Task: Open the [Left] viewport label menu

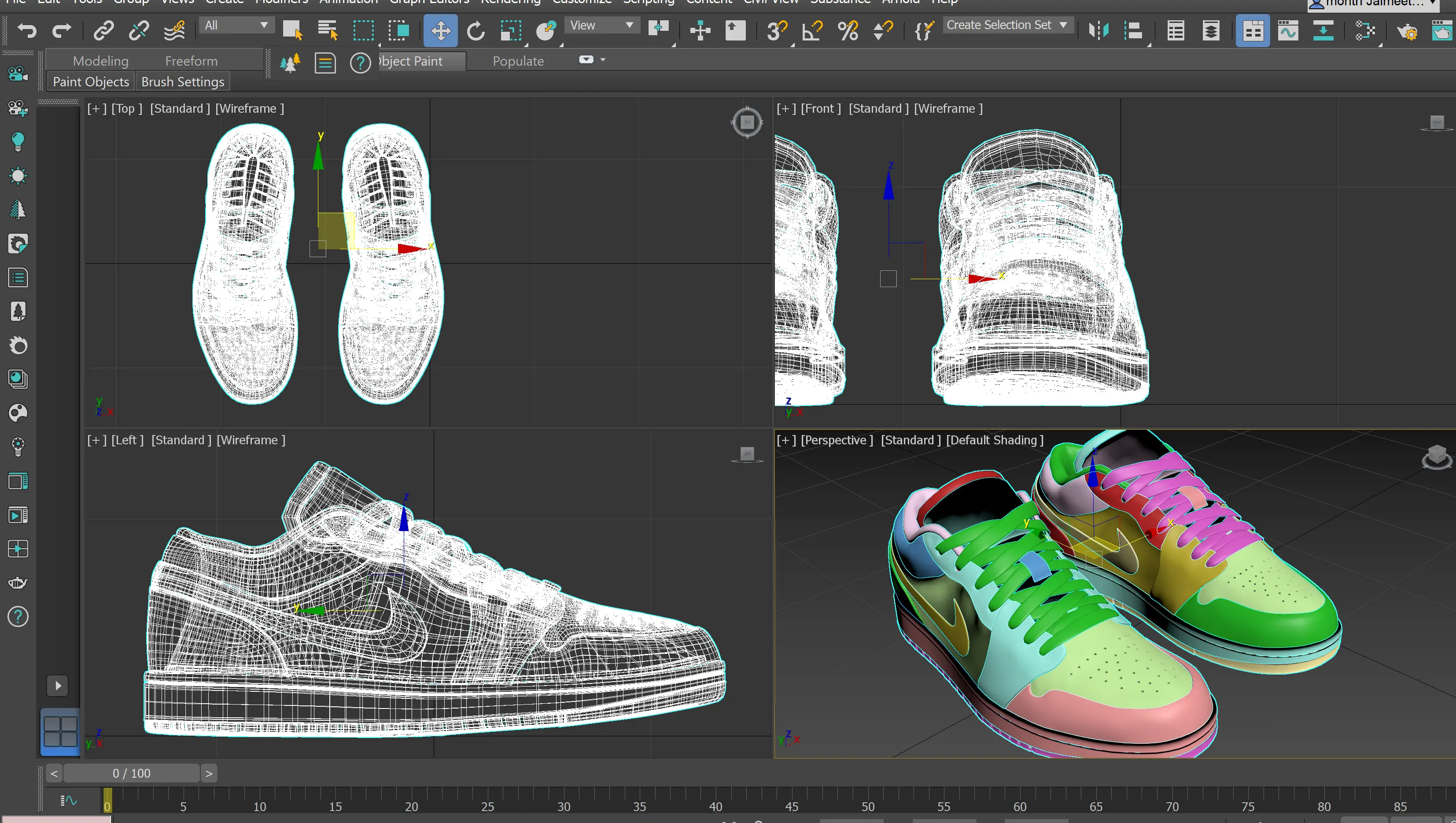Action: click(x=128, y=440)
